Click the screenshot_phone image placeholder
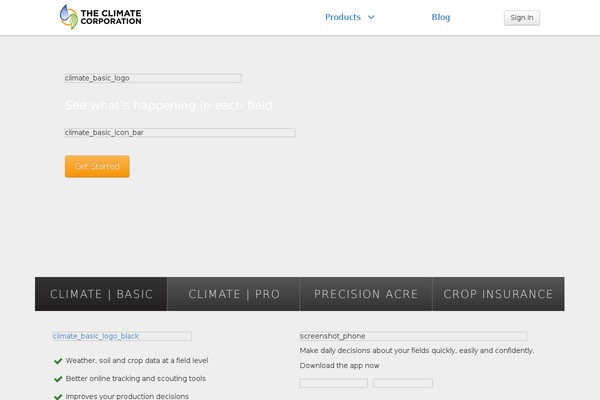This screenshot has width=600, height=400. [x=413, y=336]
